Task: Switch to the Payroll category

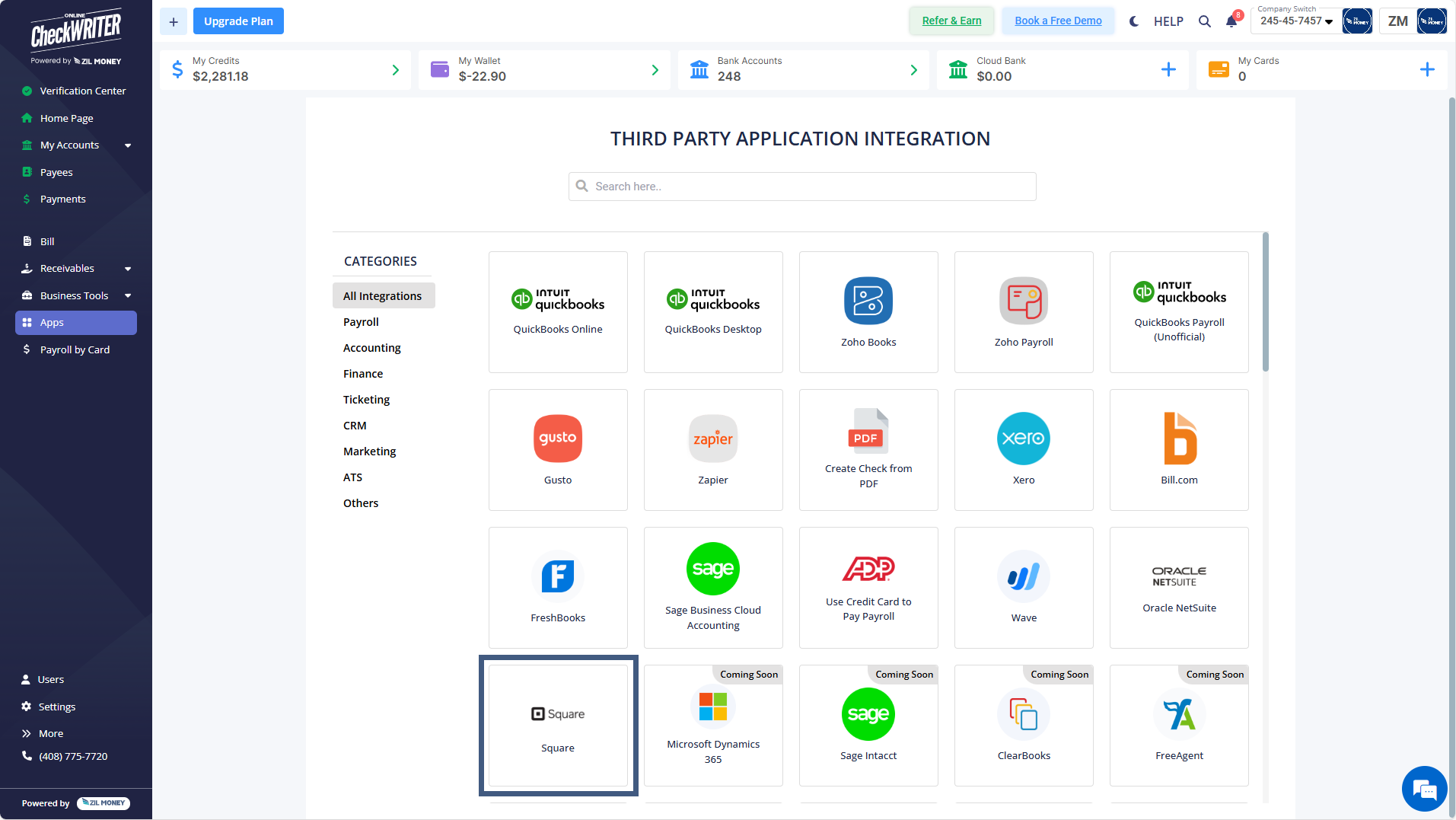Action: pyautogui.click(x=360, y=321)
